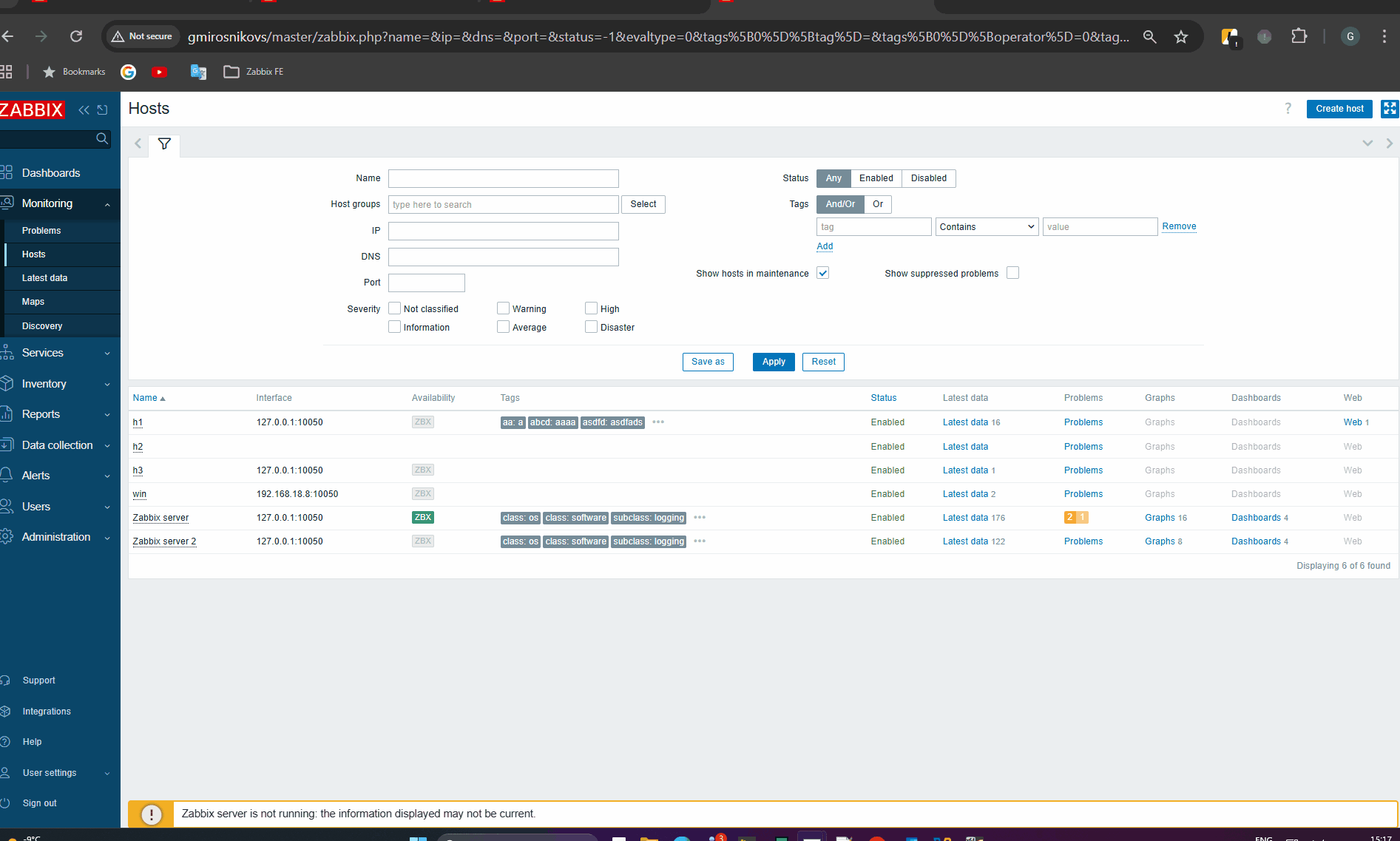Click the green ZBX availability badge
The height and width of the screenshot is (841, 1400).
click(x=422, y=518)
